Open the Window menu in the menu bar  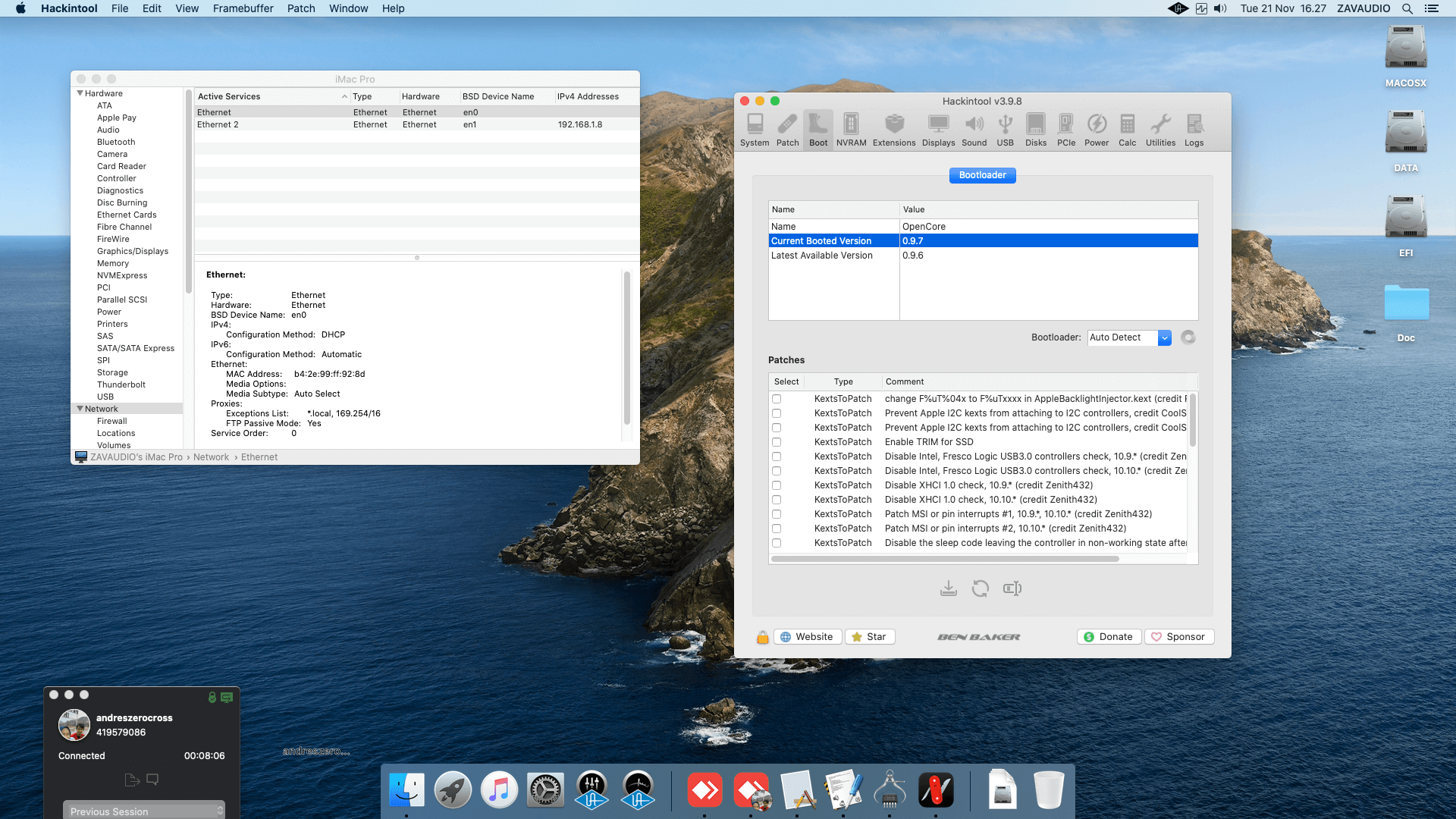coord(348,8)
